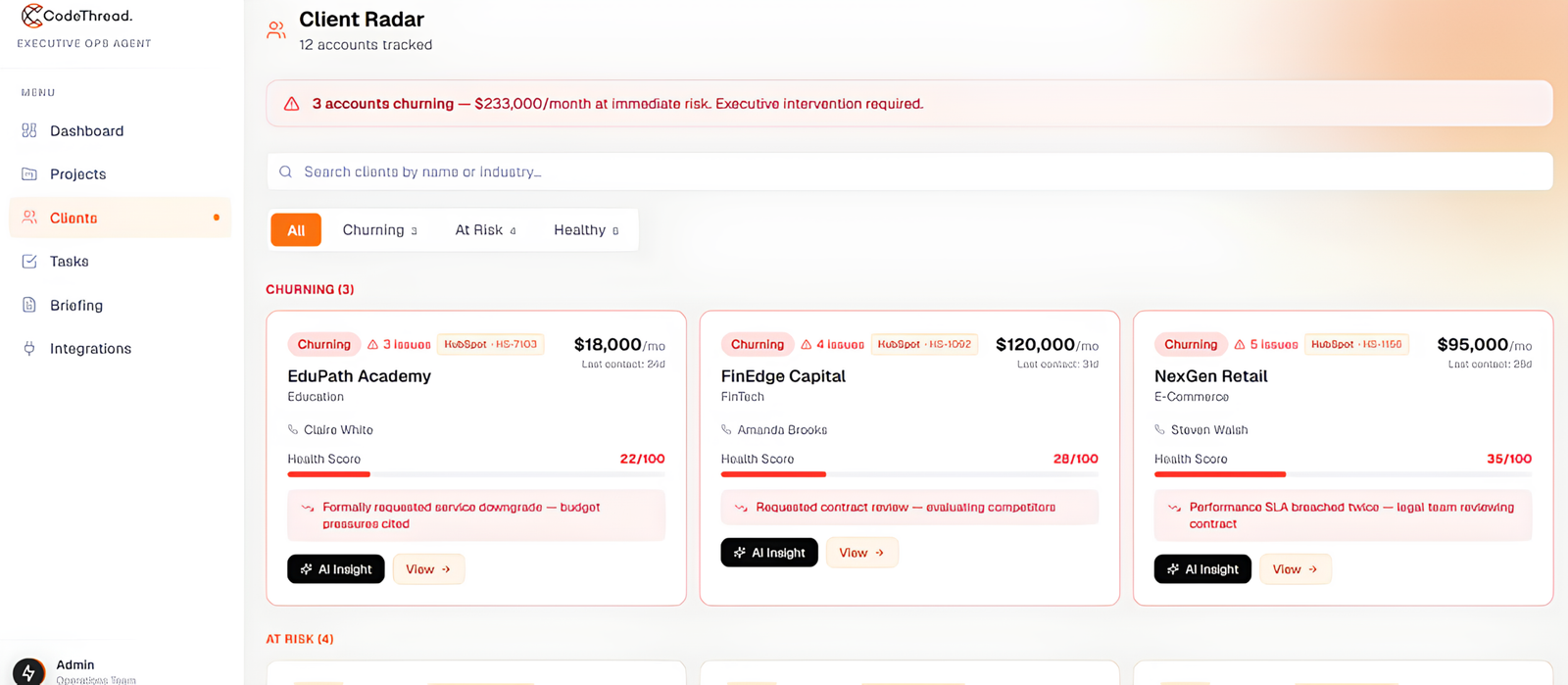1568x685 pixels.
Task: Filter by the Healthy tab
Action: (x=586, y=230)
